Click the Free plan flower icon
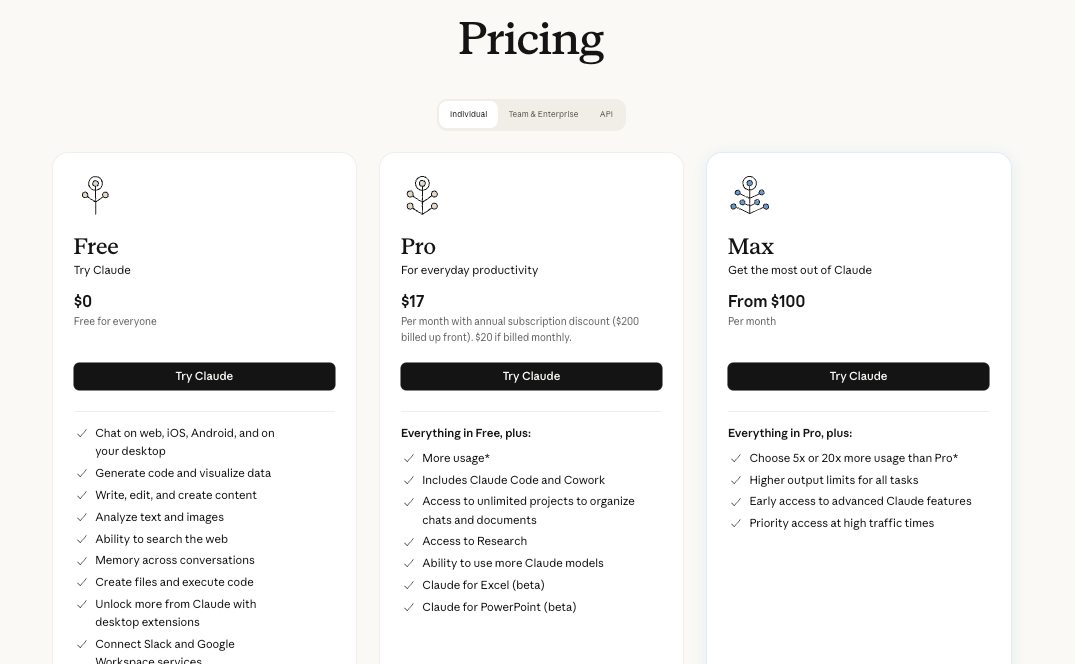1075x664 pixels. [95, 195]
